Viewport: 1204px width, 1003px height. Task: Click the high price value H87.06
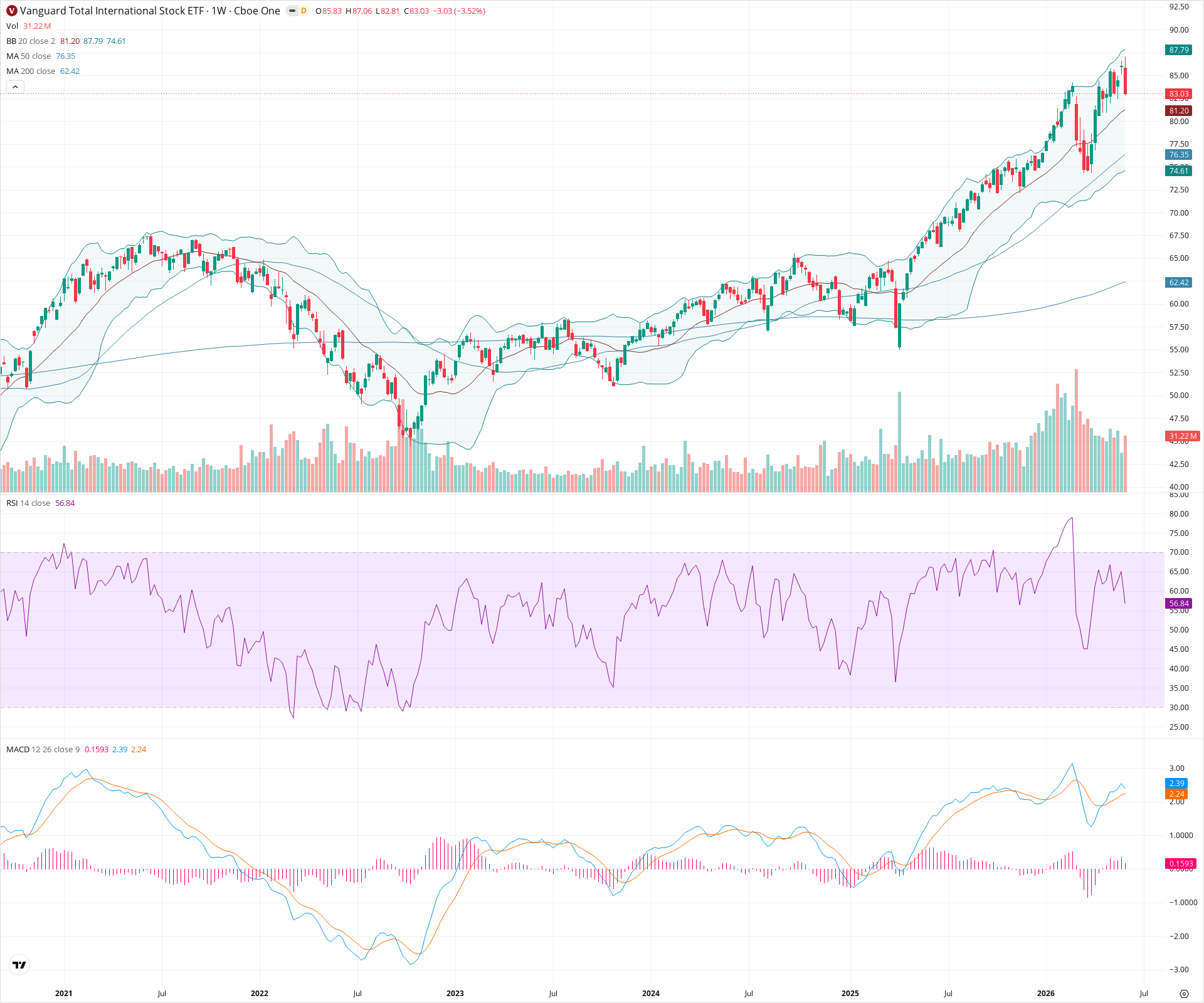(359, 11)
